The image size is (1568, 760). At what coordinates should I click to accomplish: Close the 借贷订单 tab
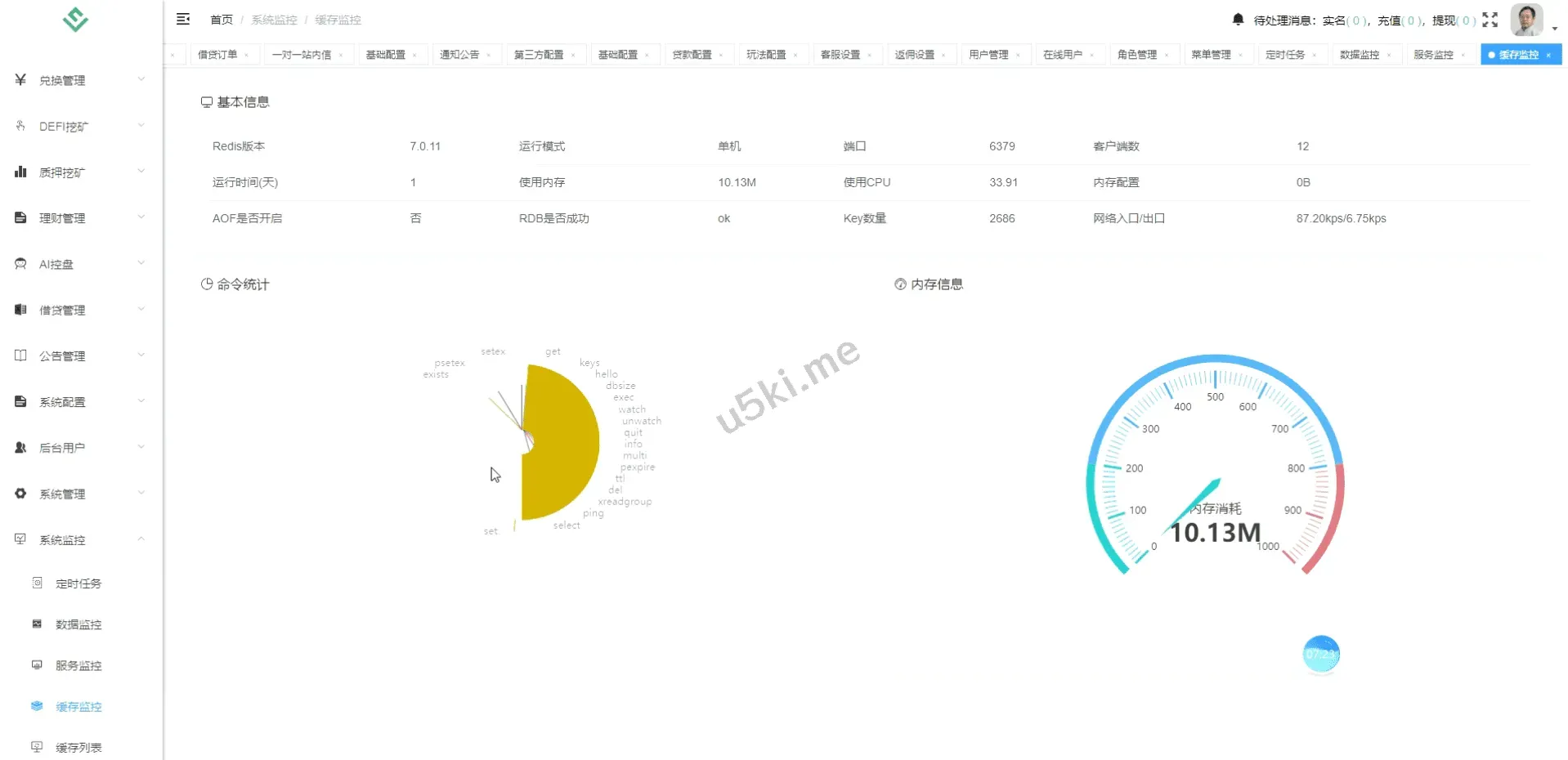[246, 56]
